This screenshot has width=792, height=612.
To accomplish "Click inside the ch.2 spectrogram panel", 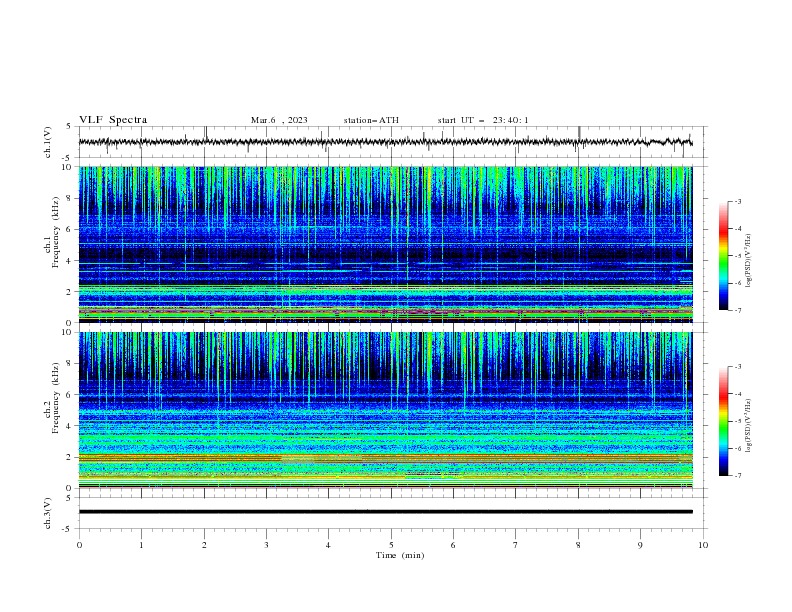I will click(385, 410).
